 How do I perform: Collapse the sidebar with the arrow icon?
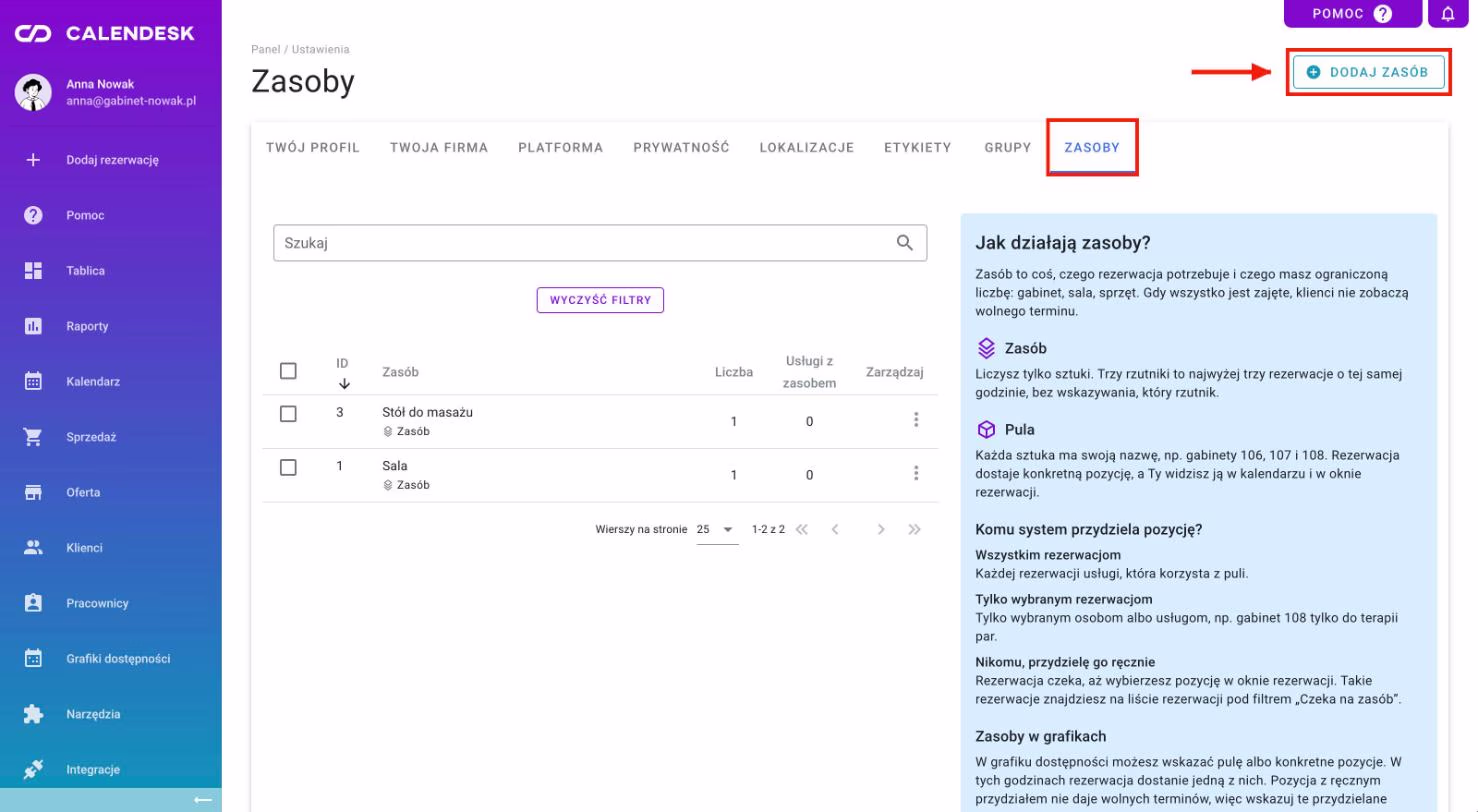pyautogui.click(x=203, y=800)
